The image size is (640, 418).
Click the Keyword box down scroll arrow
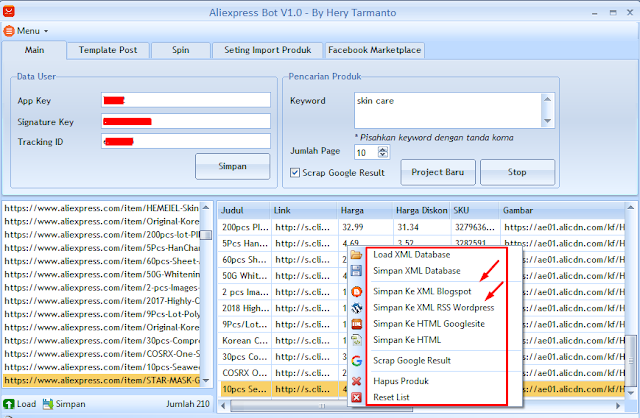click(x=548, y=121)
